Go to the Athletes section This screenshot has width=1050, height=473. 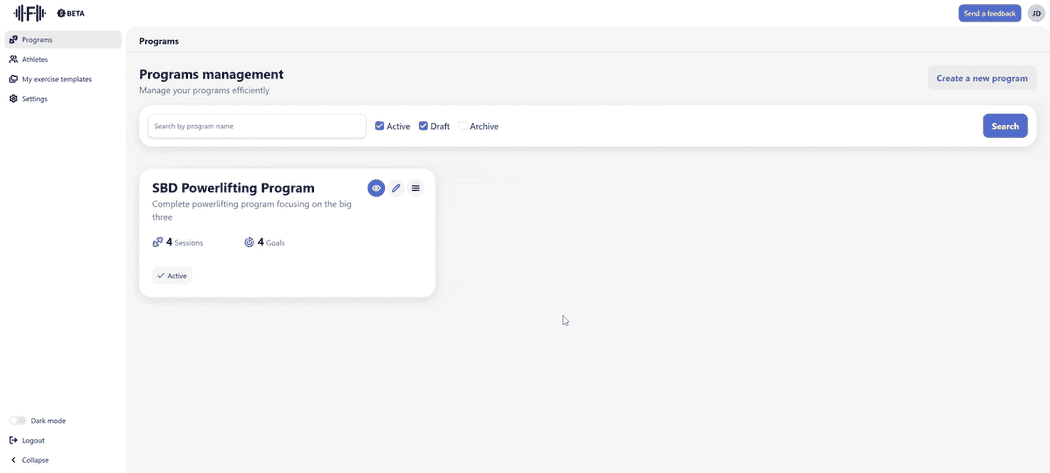click(34, 59)
